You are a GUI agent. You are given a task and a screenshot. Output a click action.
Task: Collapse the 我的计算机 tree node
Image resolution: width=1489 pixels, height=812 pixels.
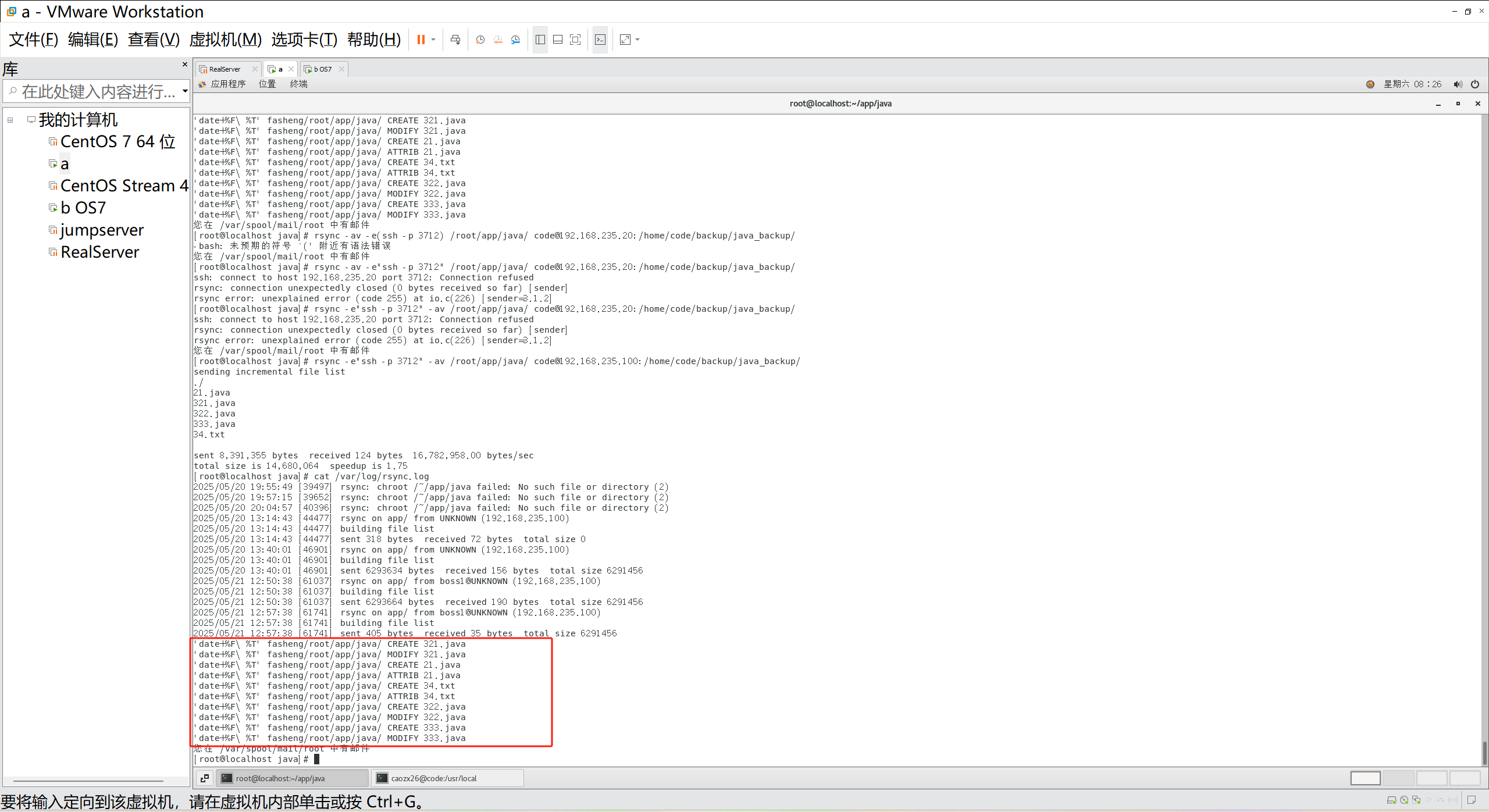point(10,120)
